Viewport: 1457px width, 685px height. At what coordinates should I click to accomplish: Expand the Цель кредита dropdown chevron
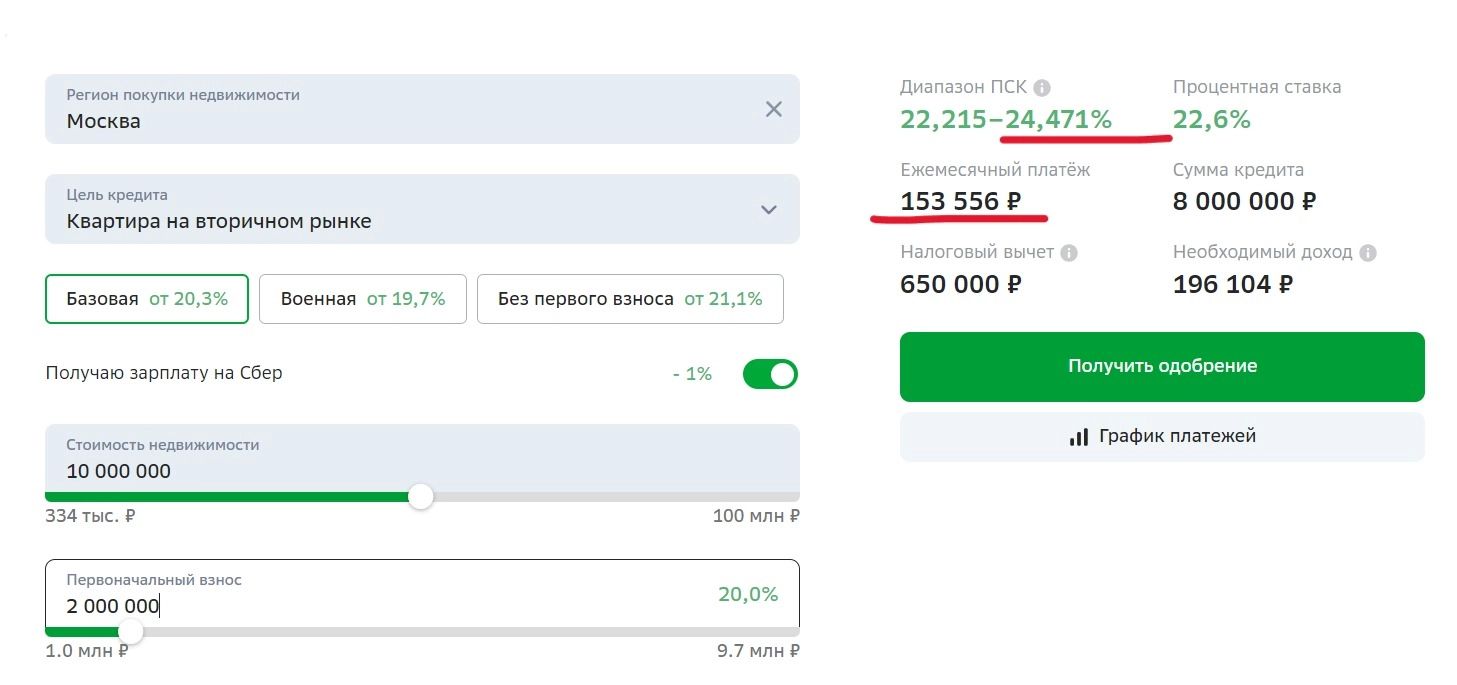[x=768, y=209]
